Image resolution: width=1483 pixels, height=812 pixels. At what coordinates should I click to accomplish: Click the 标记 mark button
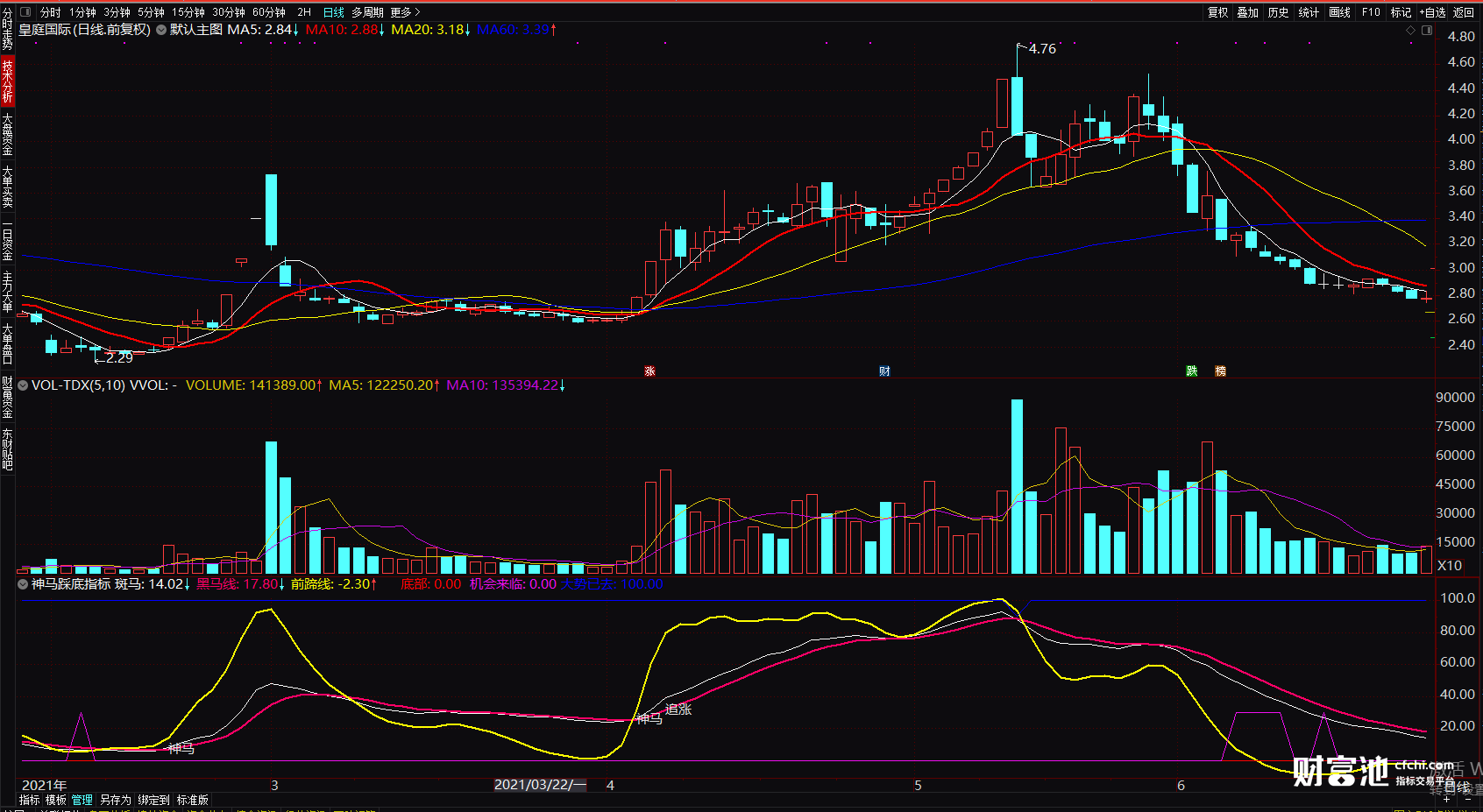(1401, 12)
